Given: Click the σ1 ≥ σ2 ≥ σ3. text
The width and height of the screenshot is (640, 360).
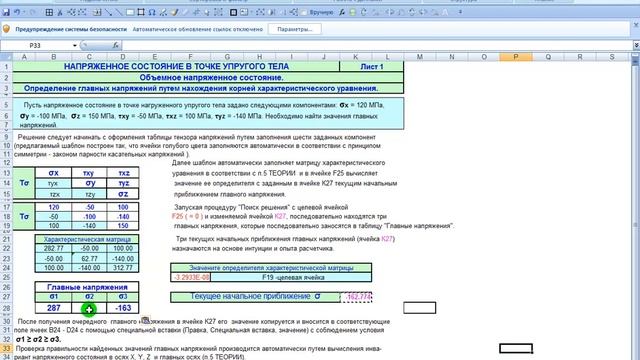Looking at the screenshot, I should click(x=38, y=339).
